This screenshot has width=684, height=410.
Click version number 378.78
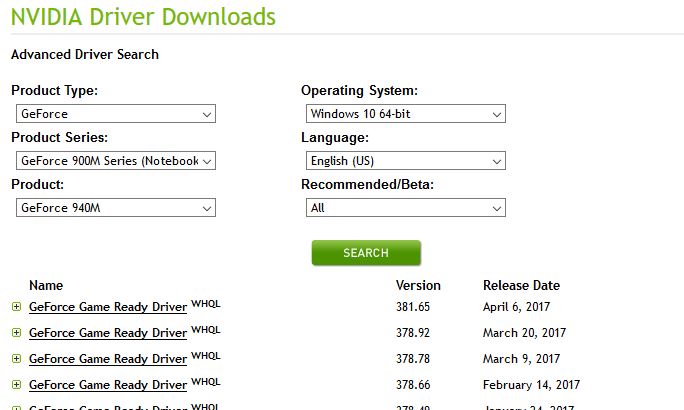(x=413, y=359)
